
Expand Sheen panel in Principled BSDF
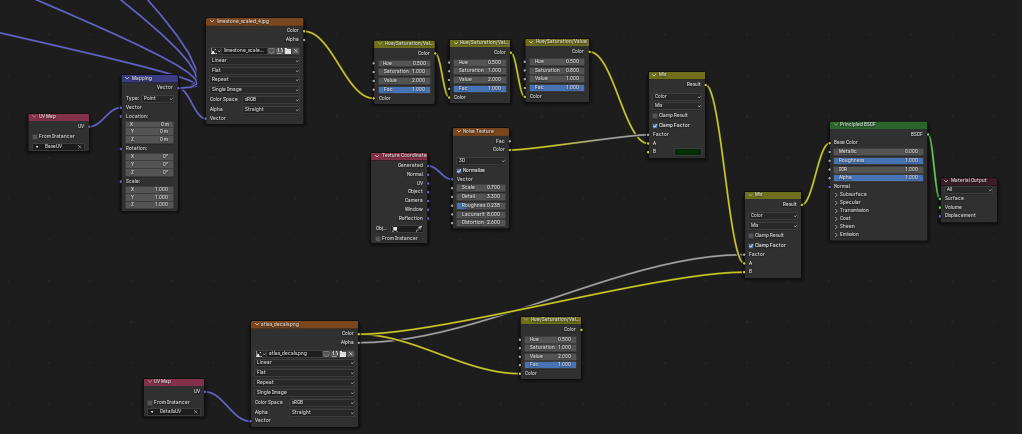(x=836, y=226)
